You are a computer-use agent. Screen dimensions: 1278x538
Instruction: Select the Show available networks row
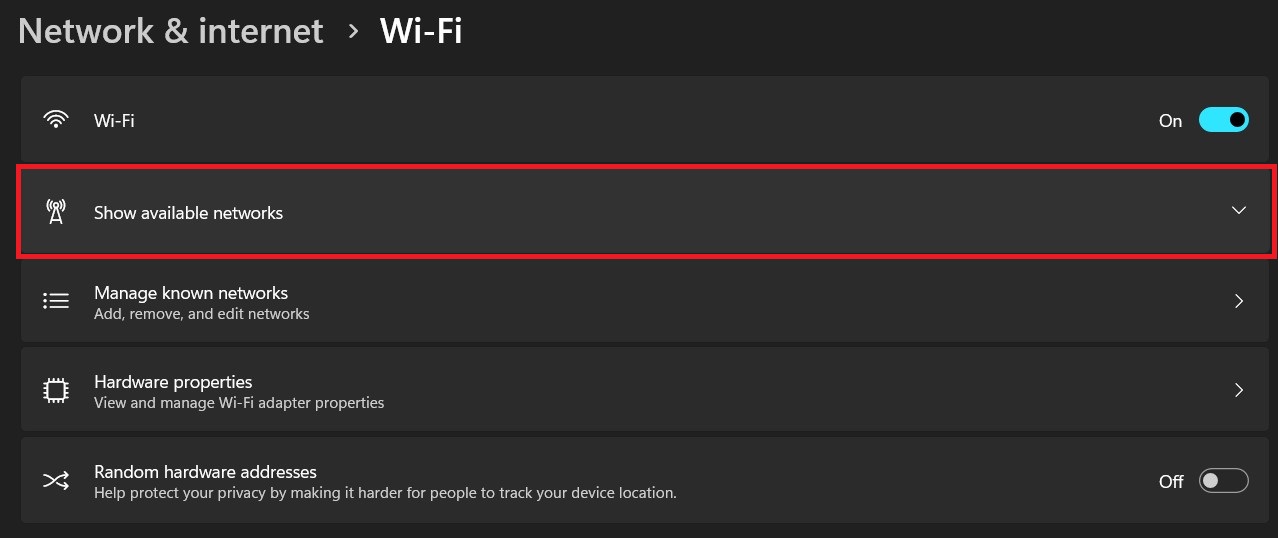647,212
